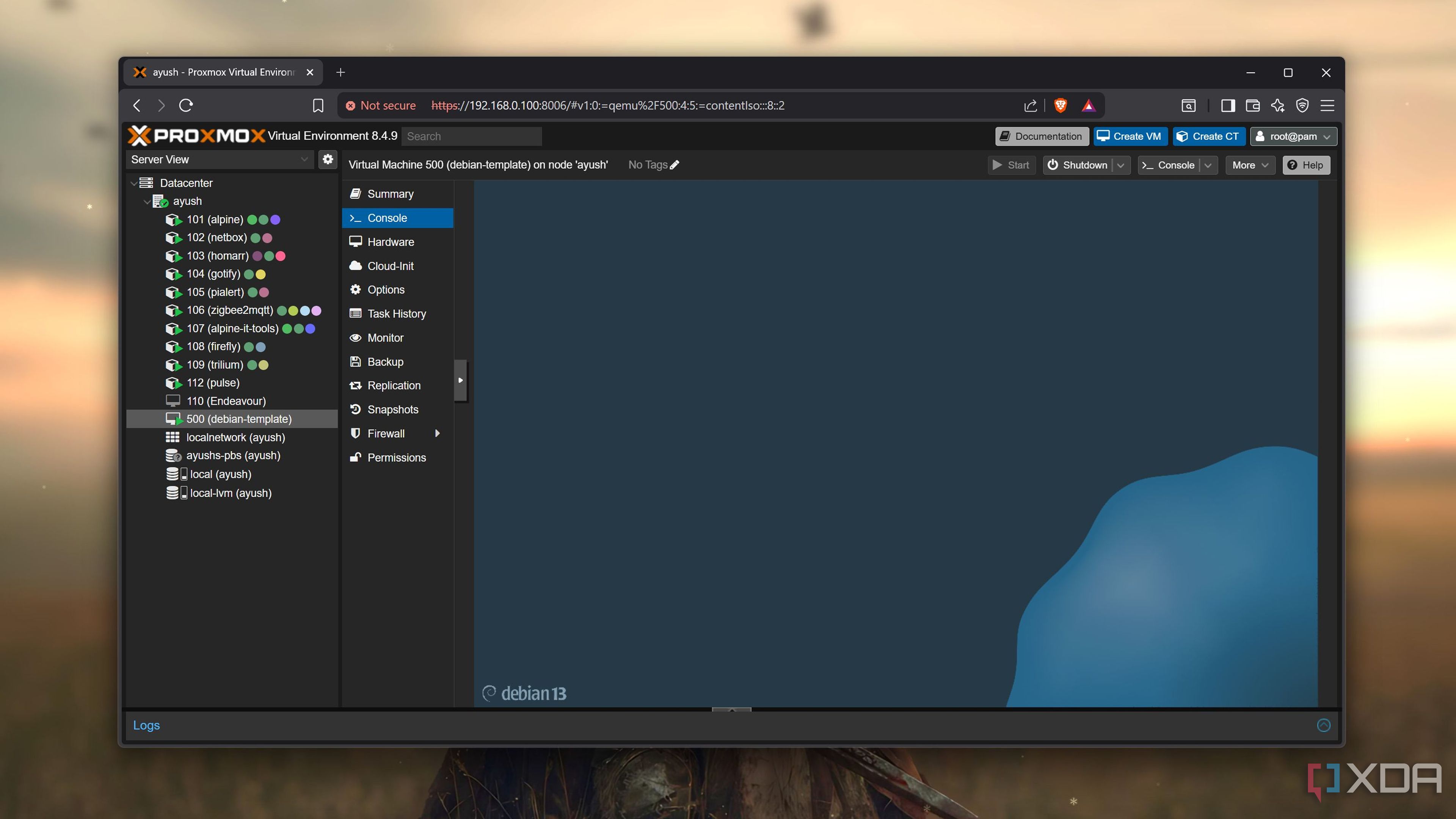
Task: Open the Leo AI sparkle icon
Action: (1277, 106)
